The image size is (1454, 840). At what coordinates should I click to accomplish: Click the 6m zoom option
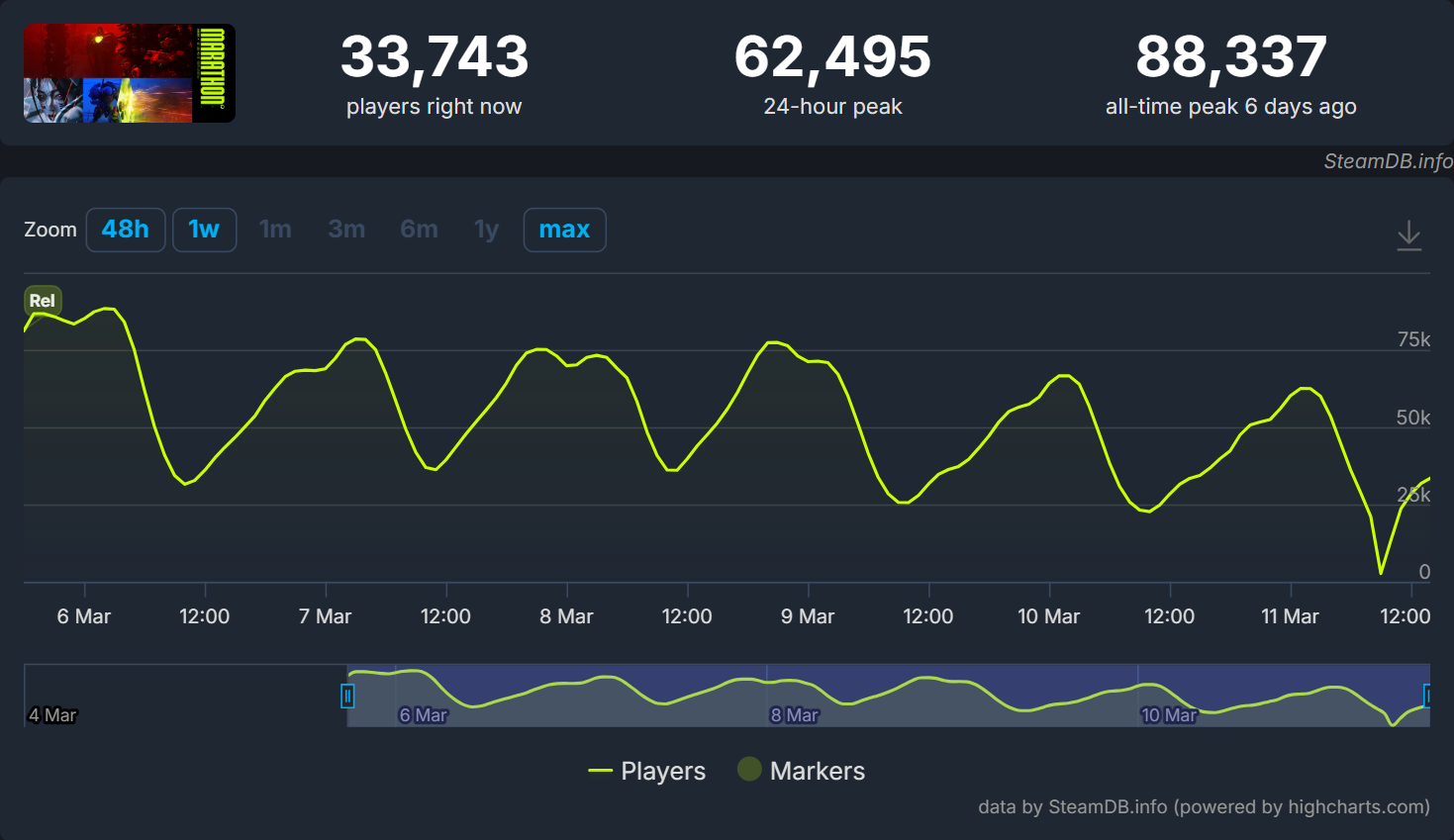(419, 230)
